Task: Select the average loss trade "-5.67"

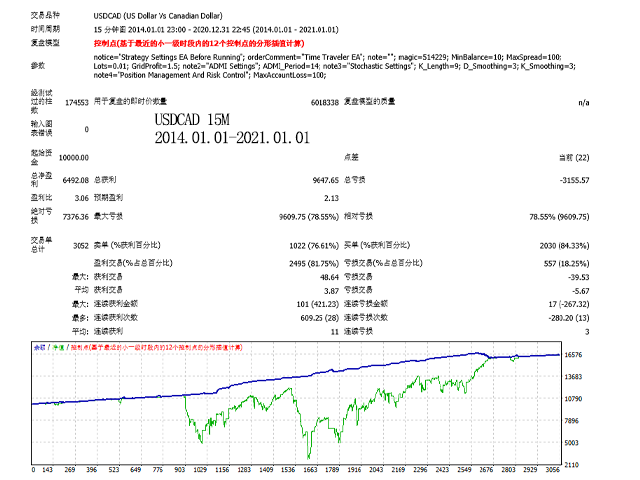Action: 581,291
